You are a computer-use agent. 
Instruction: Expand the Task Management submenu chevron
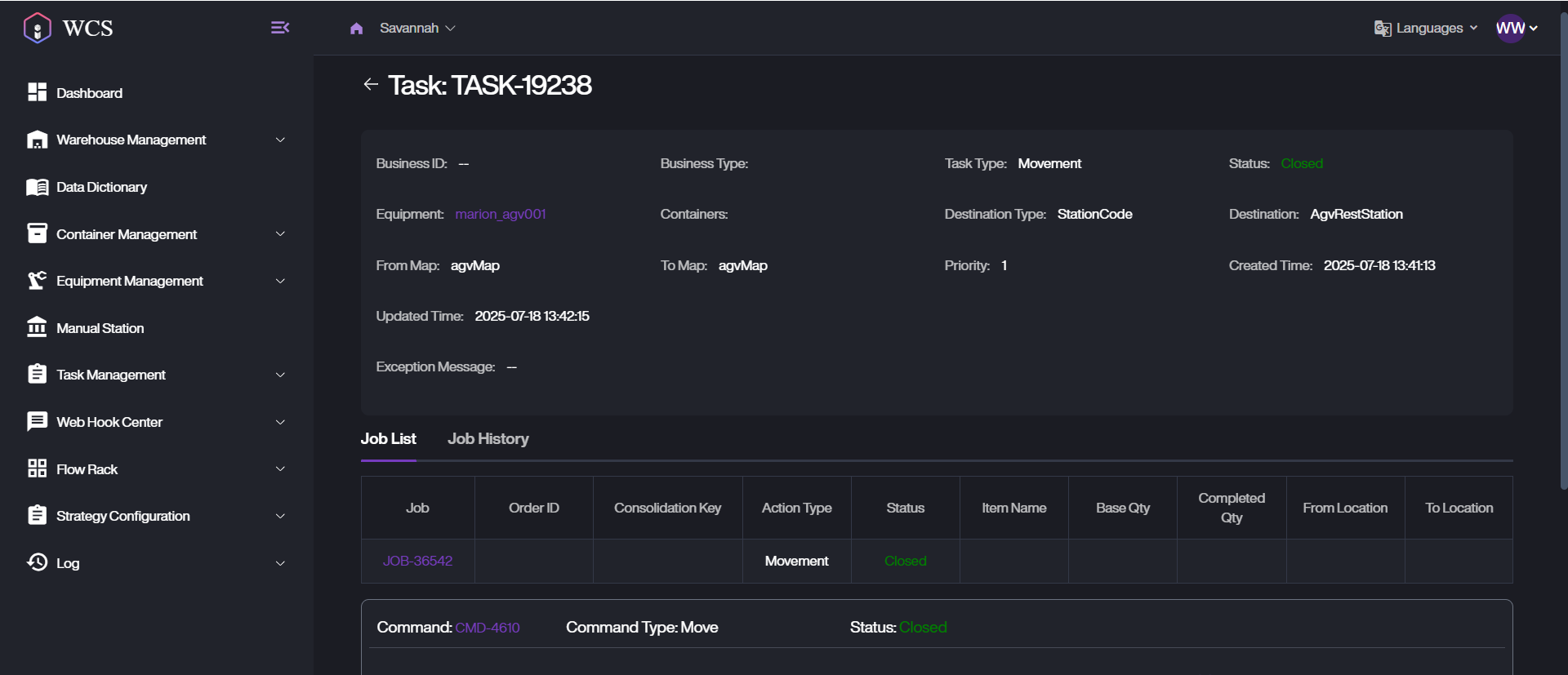click(280, 375)
